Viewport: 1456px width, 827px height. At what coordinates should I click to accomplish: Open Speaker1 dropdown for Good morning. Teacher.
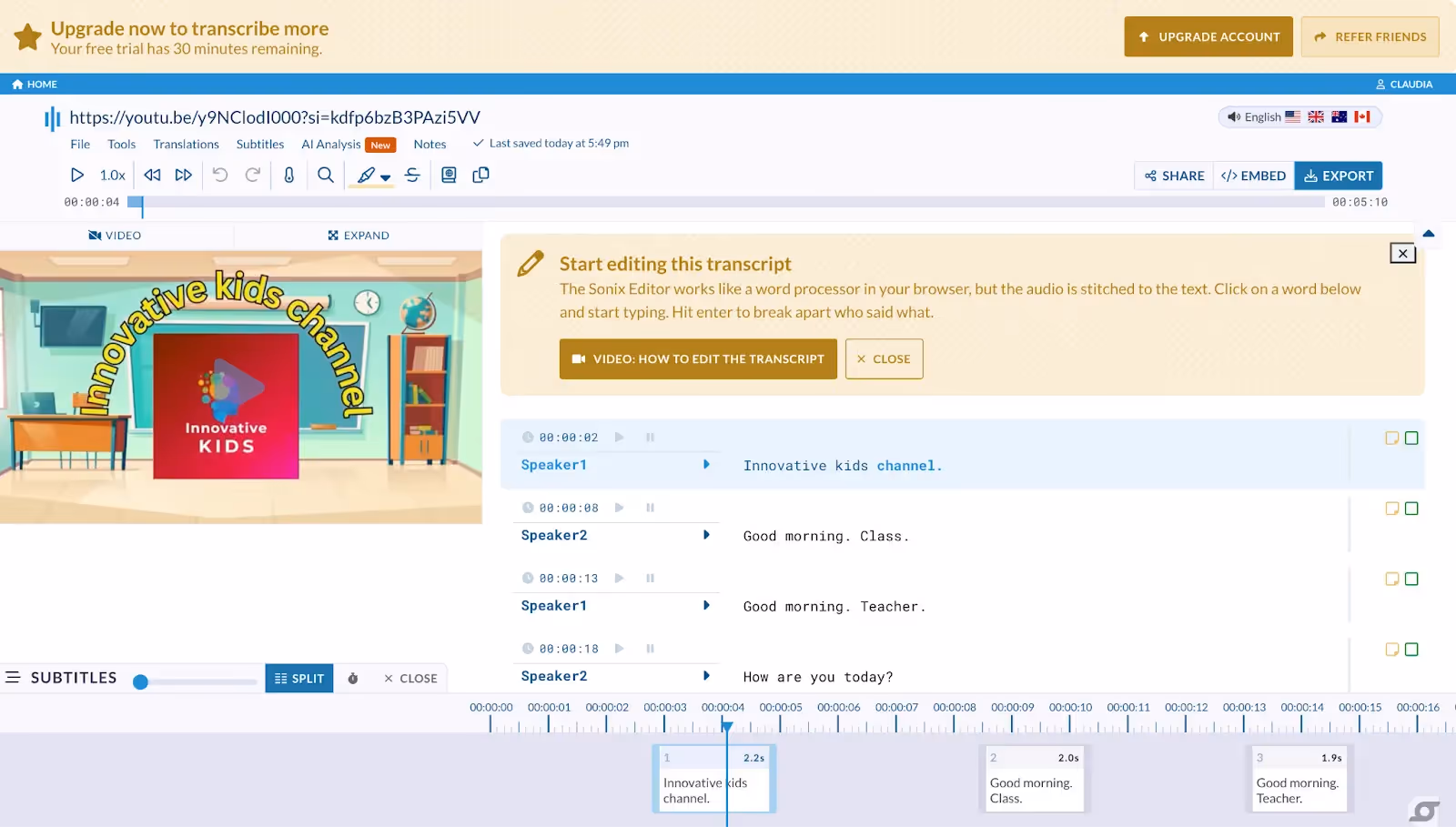[x=706, y=605]
